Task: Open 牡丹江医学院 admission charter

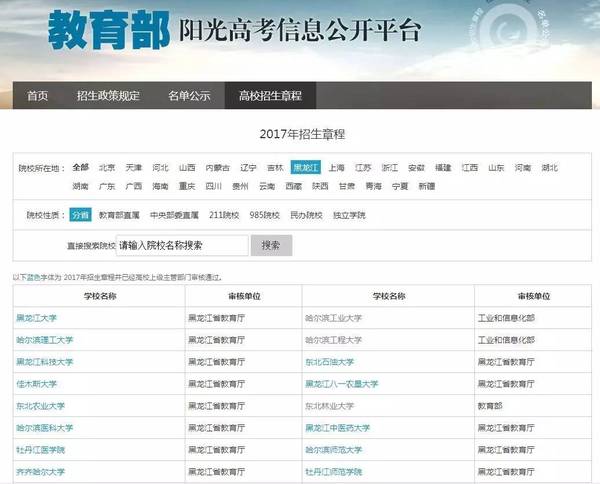Action: tap(41, 450)
